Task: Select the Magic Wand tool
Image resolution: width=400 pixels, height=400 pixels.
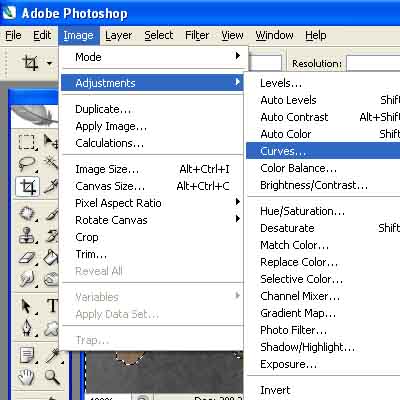Action: 51,163
